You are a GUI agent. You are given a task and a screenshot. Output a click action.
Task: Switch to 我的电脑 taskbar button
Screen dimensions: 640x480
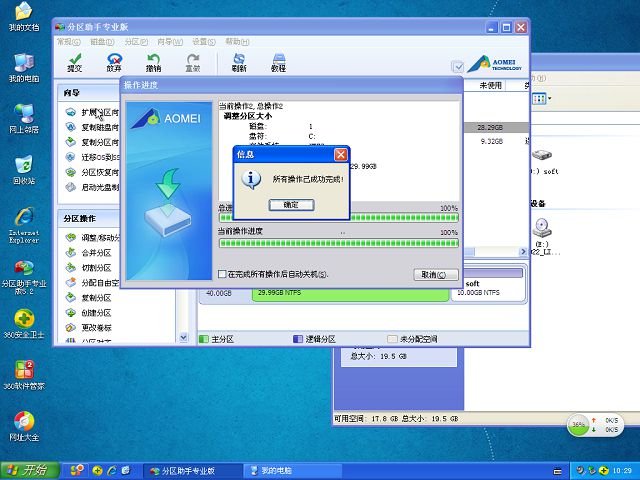[x=292, y=471]
